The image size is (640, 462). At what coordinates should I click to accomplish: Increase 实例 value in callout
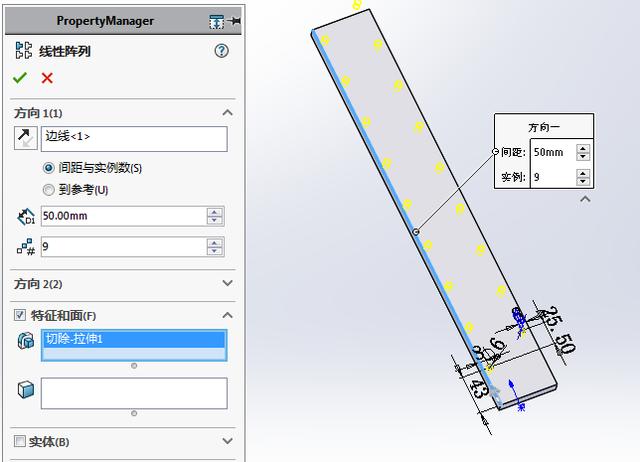click(x=583, y=173)
